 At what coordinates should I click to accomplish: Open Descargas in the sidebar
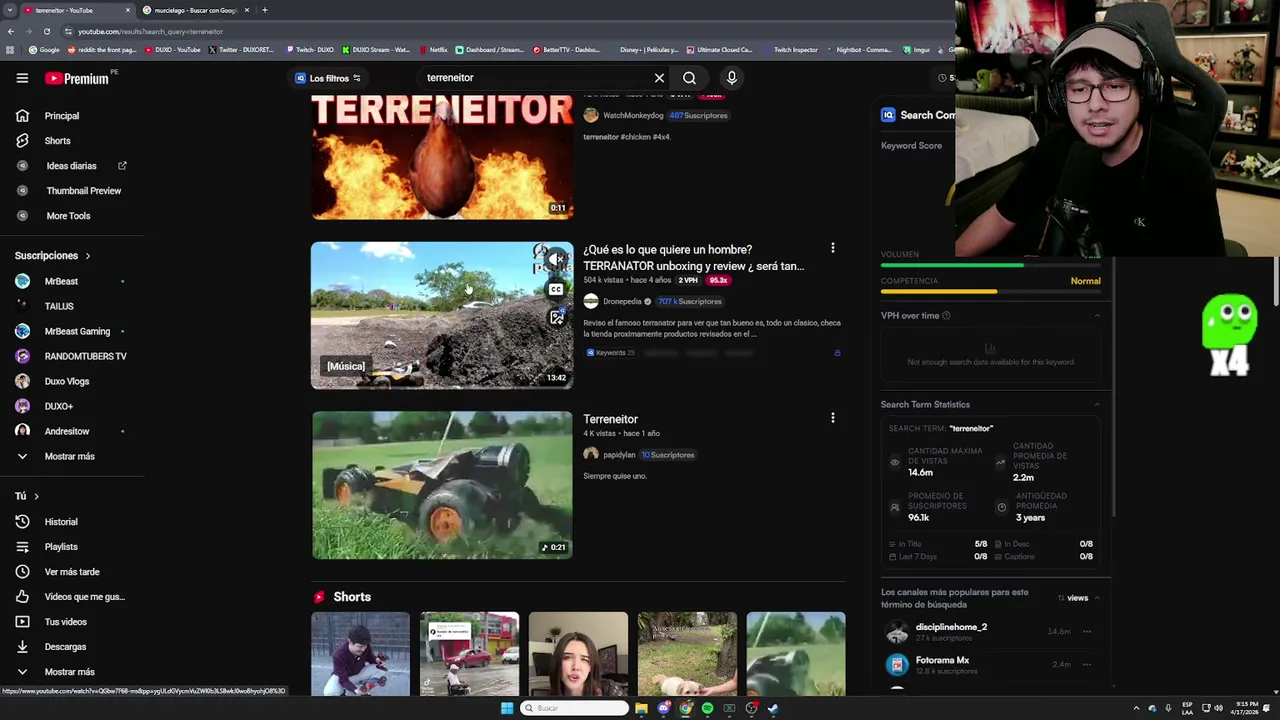[x=65, y=647]
